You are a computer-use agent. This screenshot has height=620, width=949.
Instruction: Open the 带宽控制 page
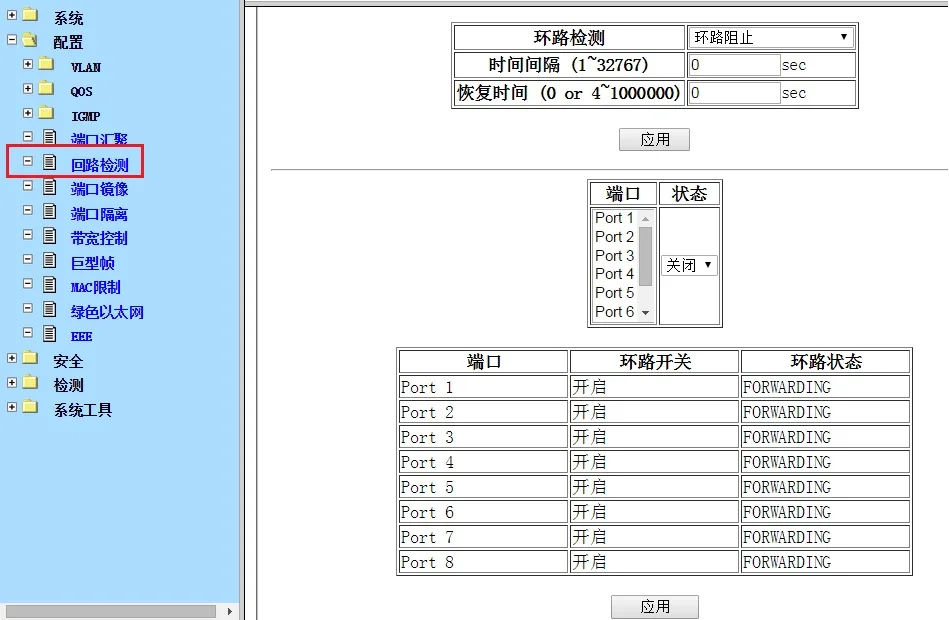[x=99, y=238]
